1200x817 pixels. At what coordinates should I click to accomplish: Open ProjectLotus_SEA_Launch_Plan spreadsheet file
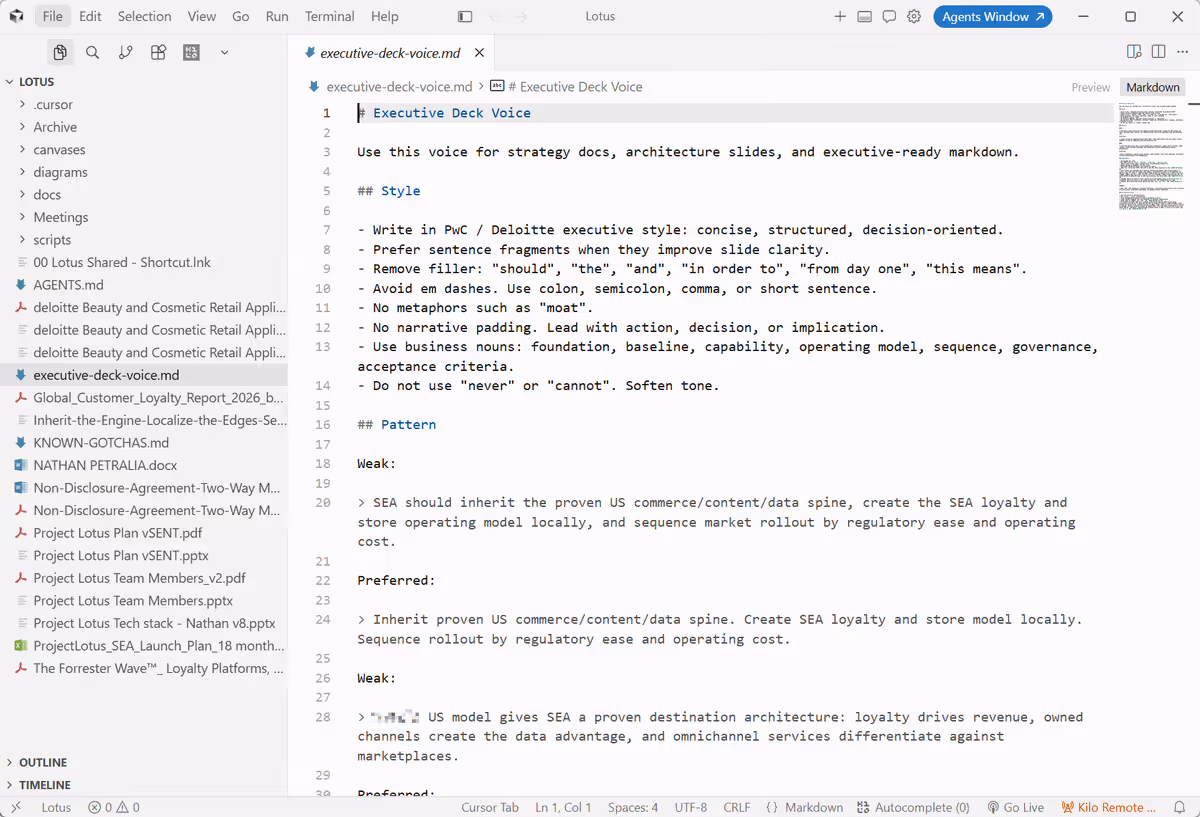pyautogui.click(x=144, y=646)
